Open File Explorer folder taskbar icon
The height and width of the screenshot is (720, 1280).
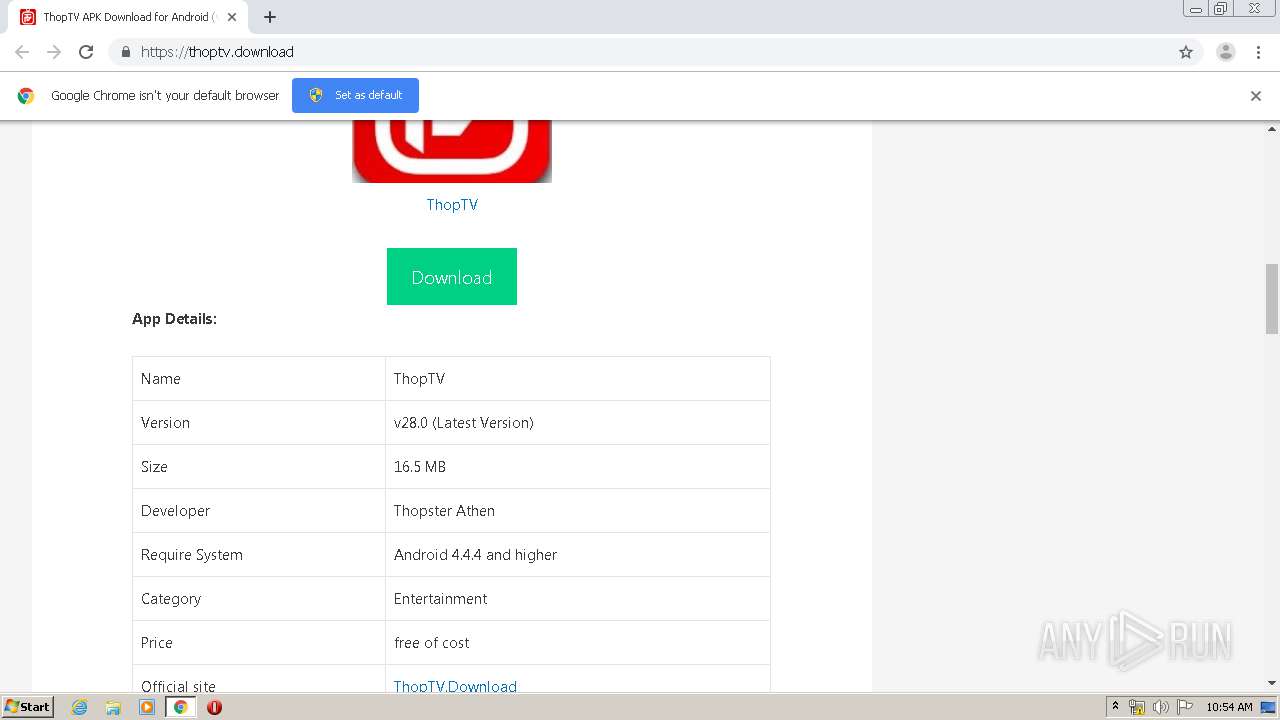[113, 707]
